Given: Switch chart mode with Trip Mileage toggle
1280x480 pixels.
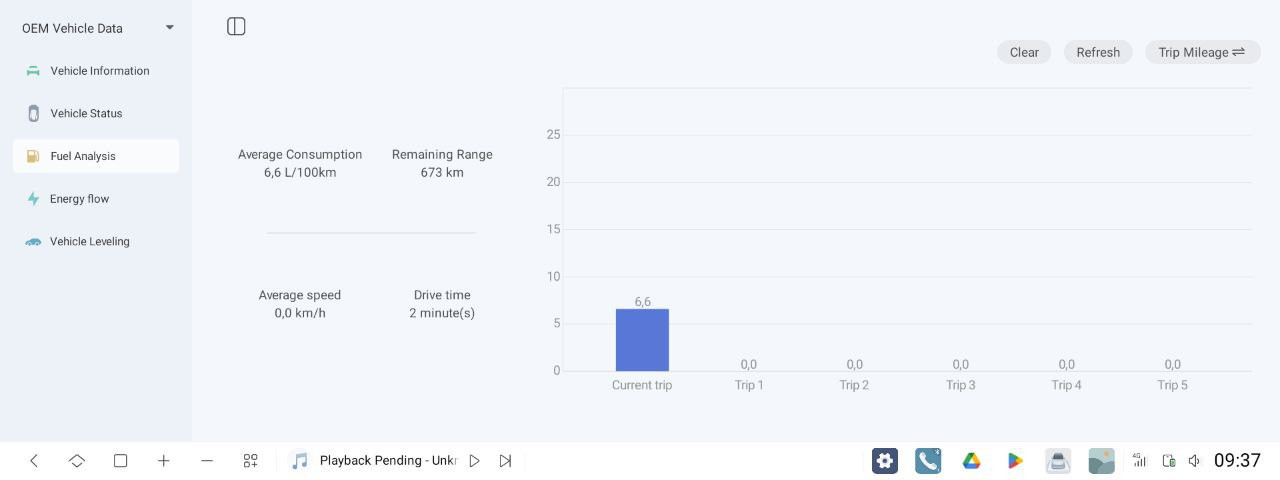Looking at the screenshot, I should pyautogui.click(x=1202, y=52).
